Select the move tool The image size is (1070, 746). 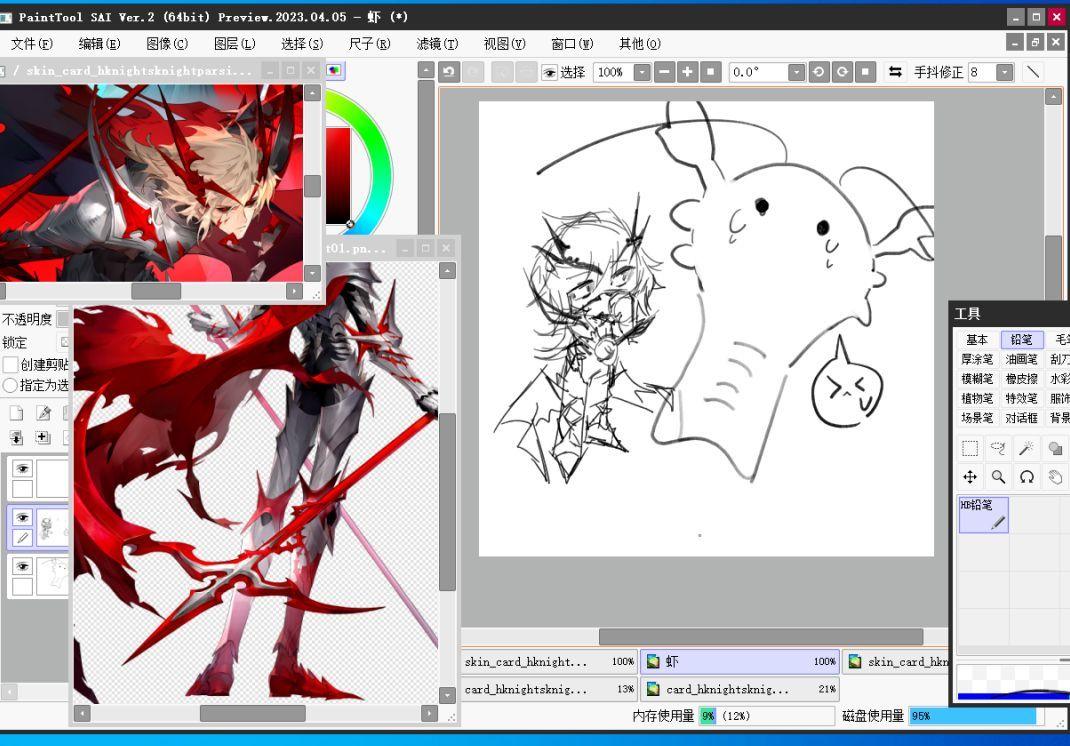(x=970, y=476)
